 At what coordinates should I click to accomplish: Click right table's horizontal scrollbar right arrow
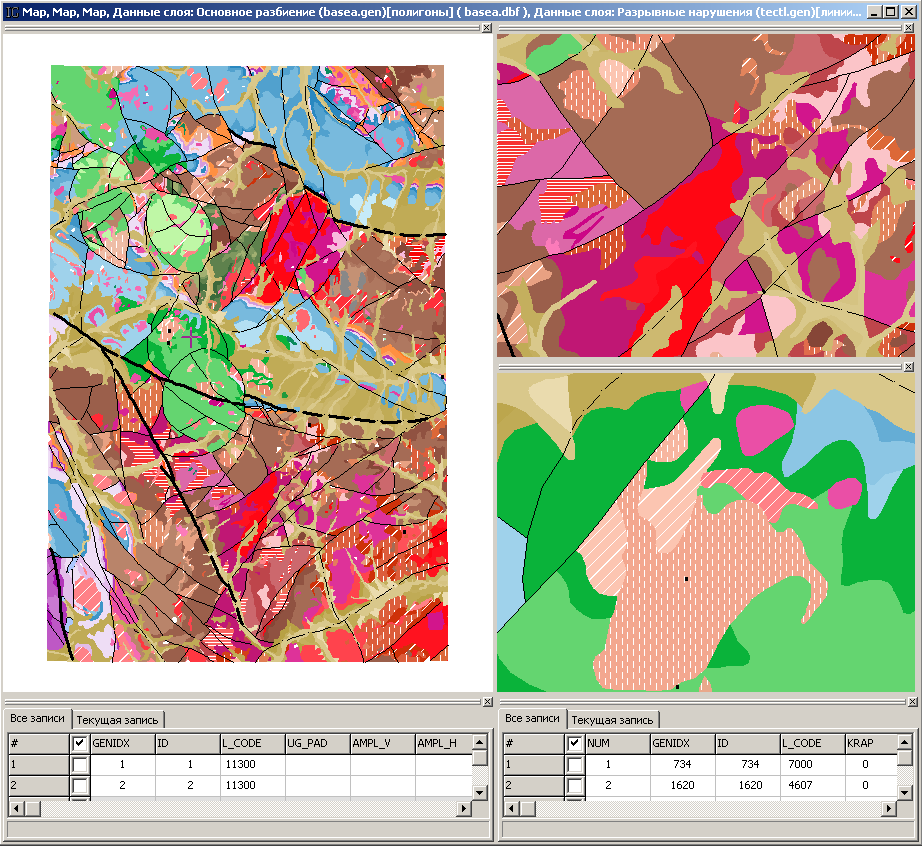point(889,809)
